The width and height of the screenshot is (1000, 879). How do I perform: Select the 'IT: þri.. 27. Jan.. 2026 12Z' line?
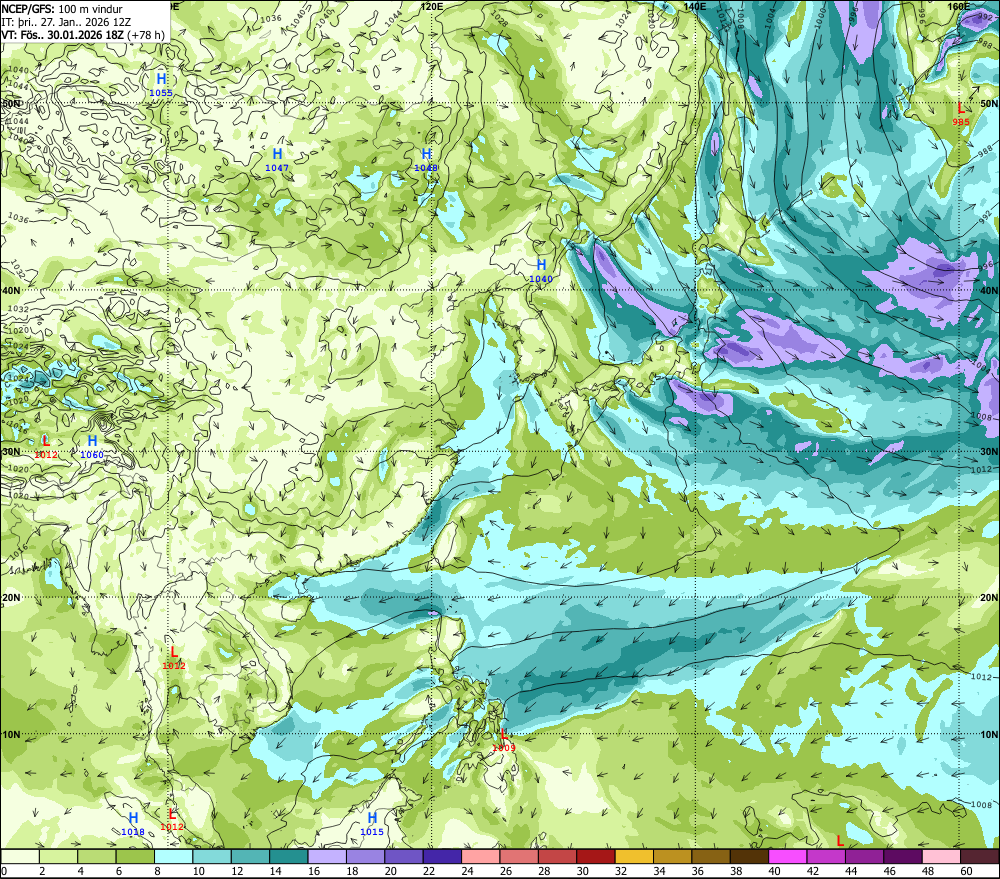pyautogui.click(x=66, y=22)
